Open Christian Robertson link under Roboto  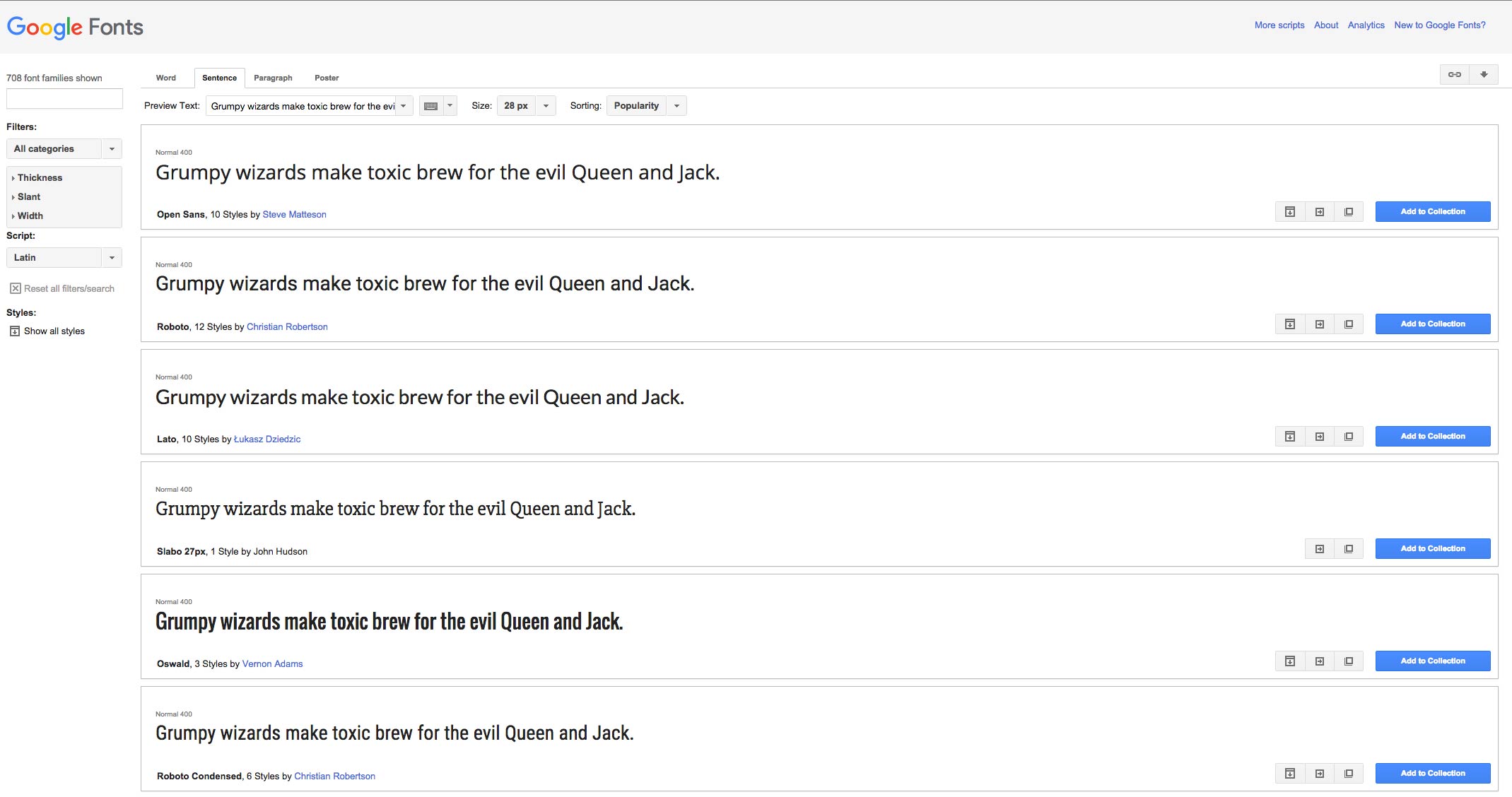pos(287,327)
